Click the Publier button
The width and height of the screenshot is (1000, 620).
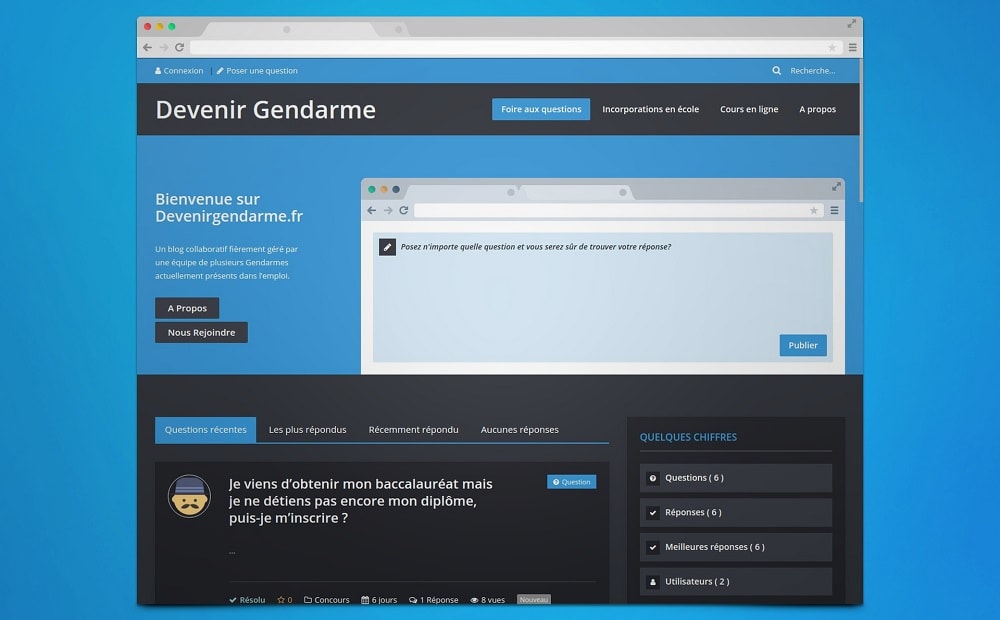803,345
